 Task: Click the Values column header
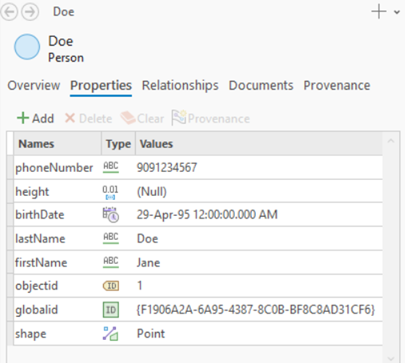259,144
